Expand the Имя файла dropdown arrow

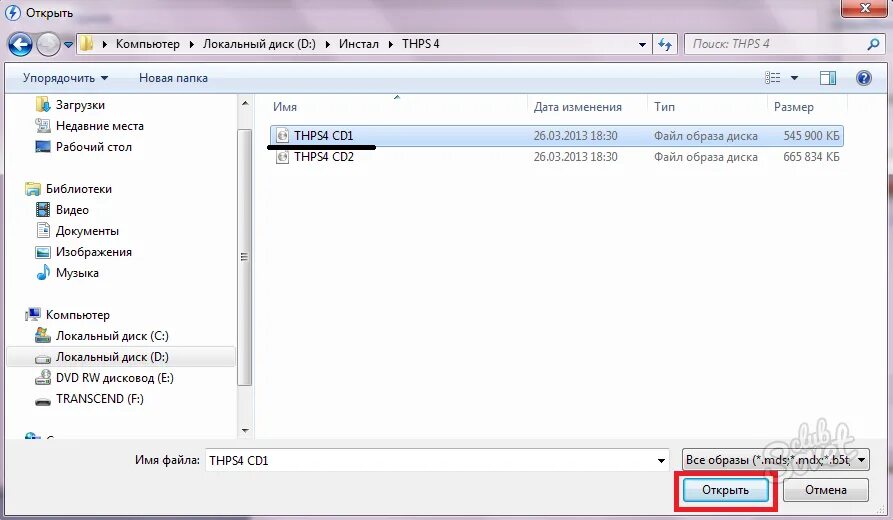click(x=661, y=460)
